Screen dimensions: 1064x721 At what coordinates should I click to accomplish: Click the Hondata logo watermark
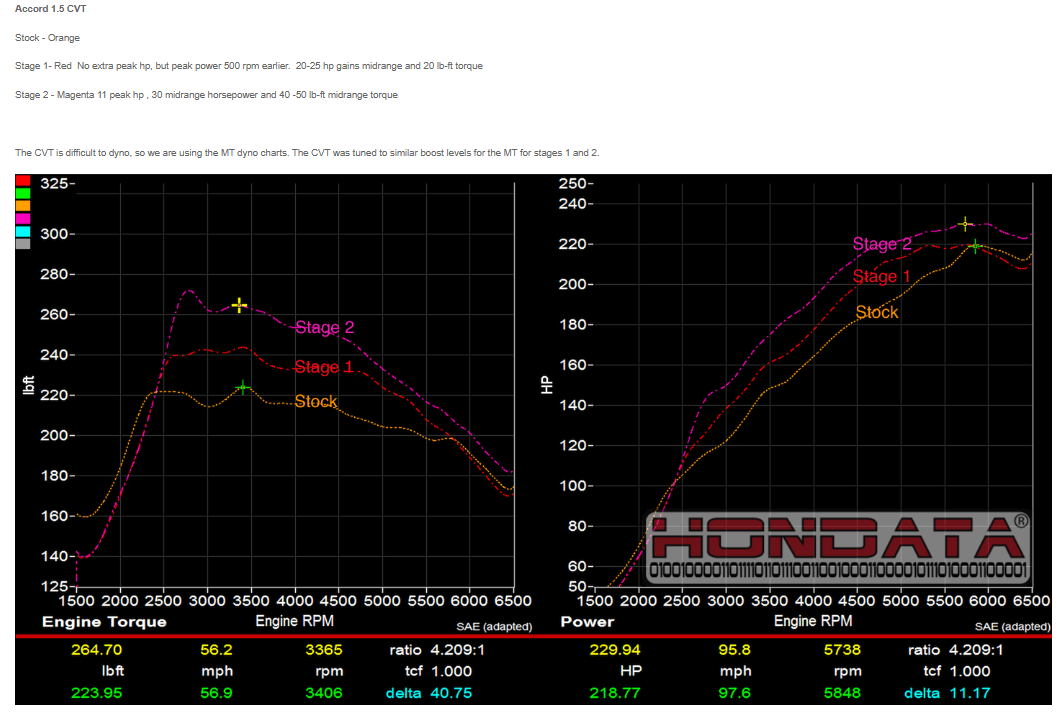(x=838, y=548)
